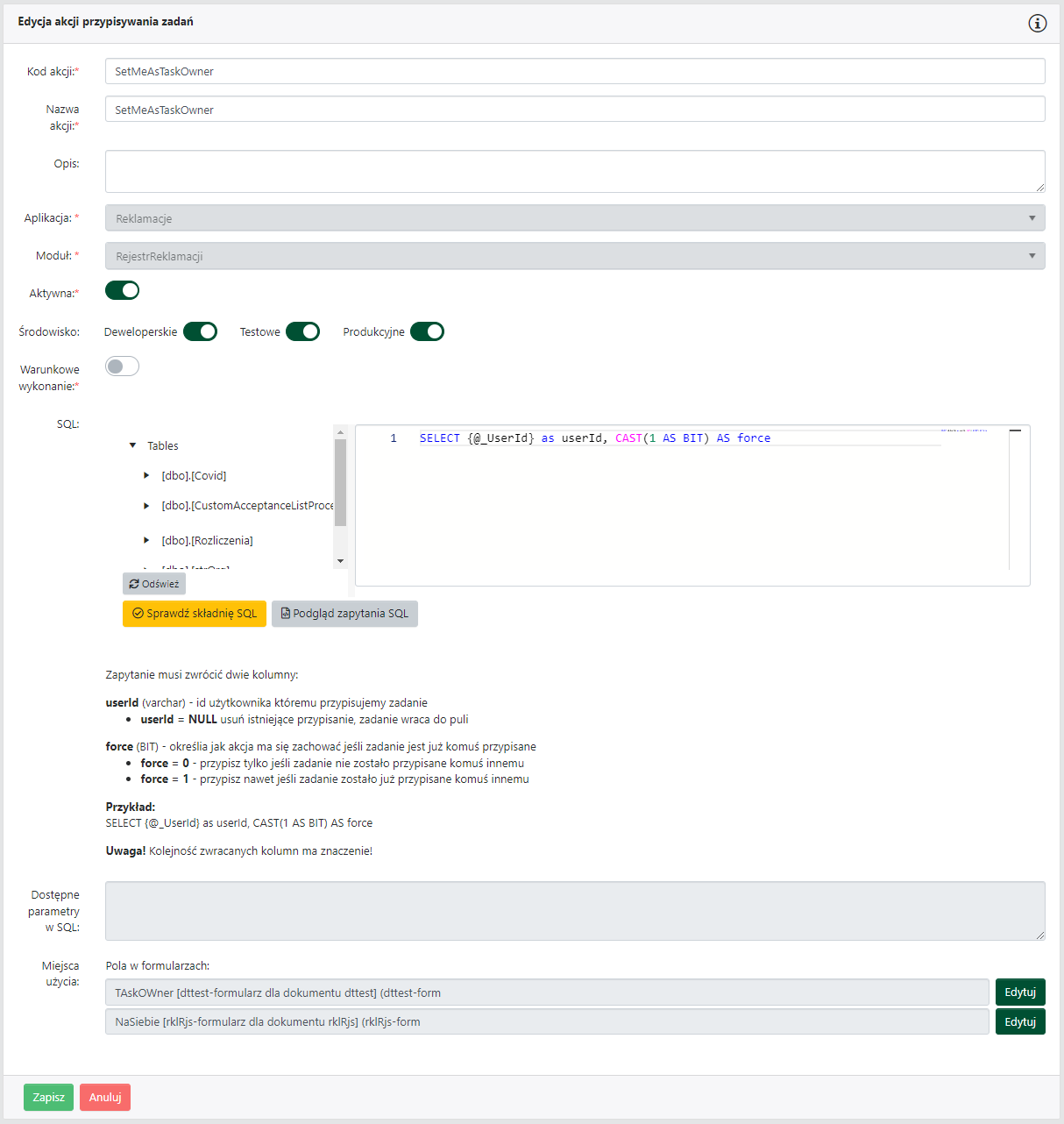Disable the Deweloperskie environment toggle
Screen dimensions: 1064x1124
(x=200, y=331)
